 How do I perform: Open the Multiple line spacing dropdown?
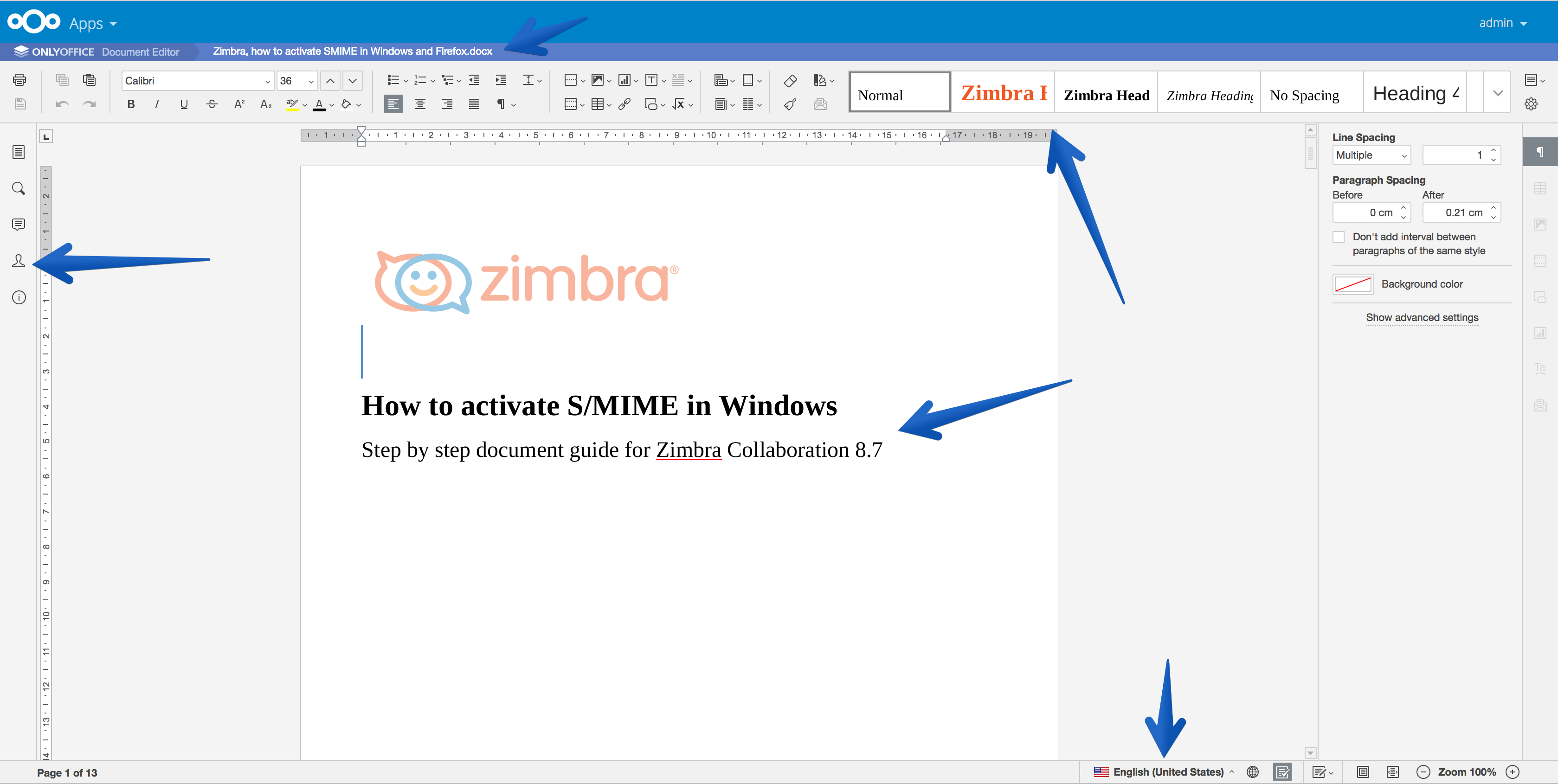pyautogui.click(x=1371, y=155)
